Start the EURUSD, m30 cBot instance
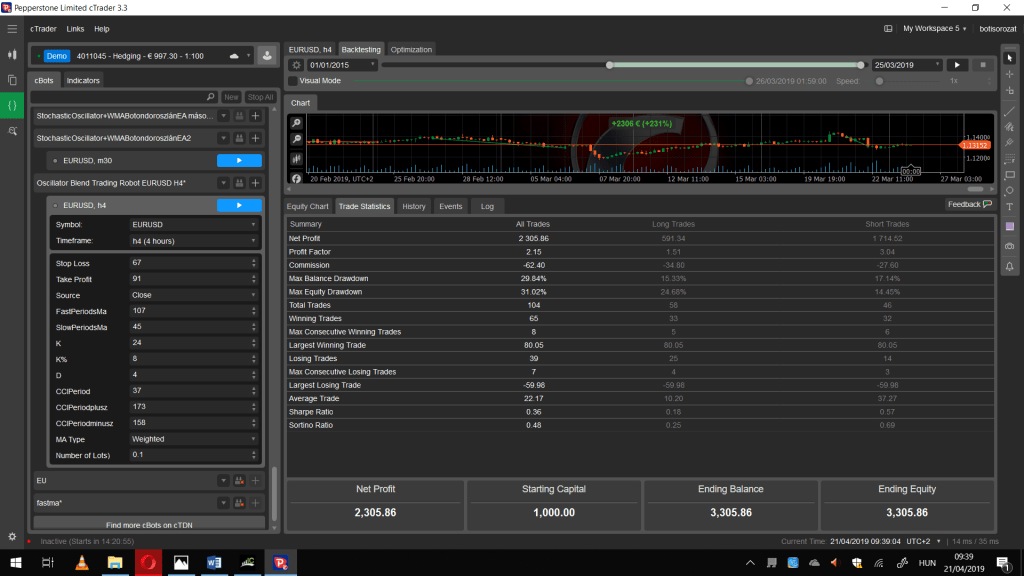Image resolution: width=1024 pixels, height=576 pixels. pos(239,160)
